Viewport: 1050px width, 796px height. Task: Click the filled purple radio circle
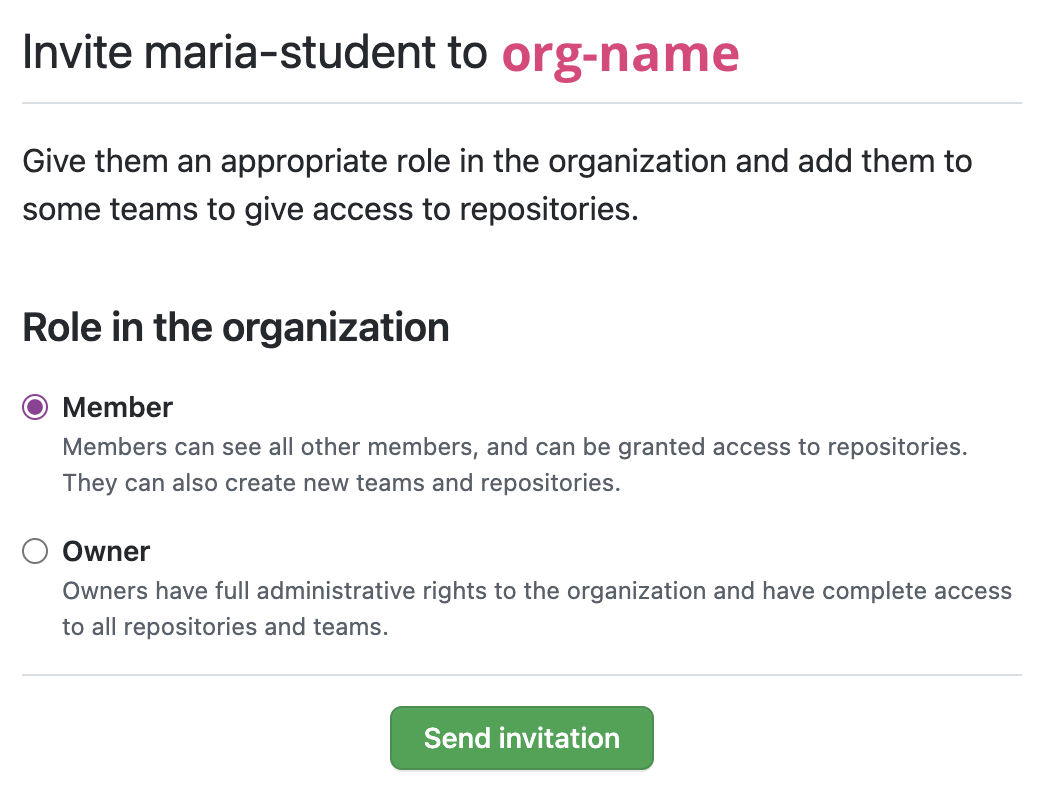pos(34,407)
